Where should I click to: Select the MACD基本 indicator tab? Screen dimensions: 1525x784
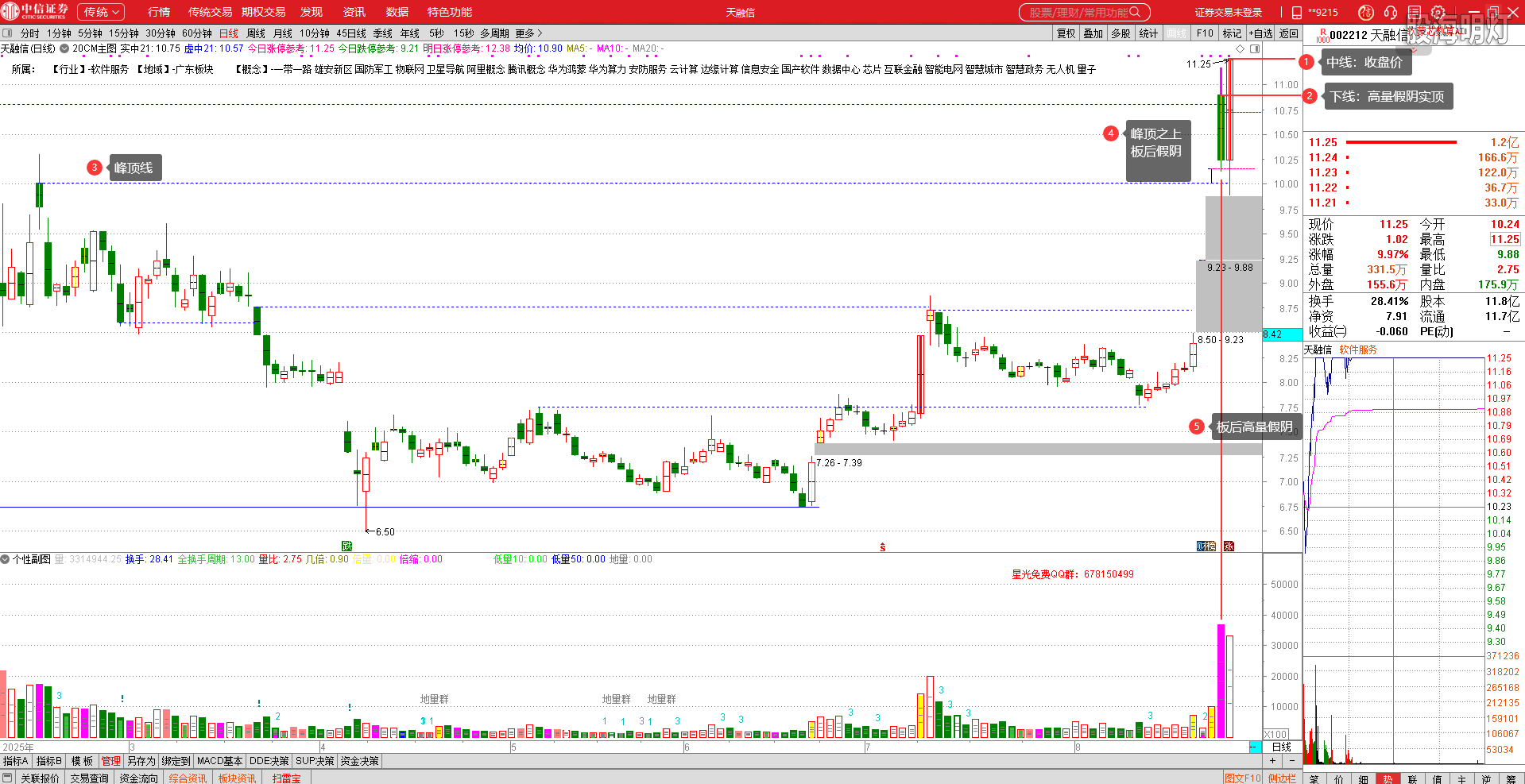219,761
